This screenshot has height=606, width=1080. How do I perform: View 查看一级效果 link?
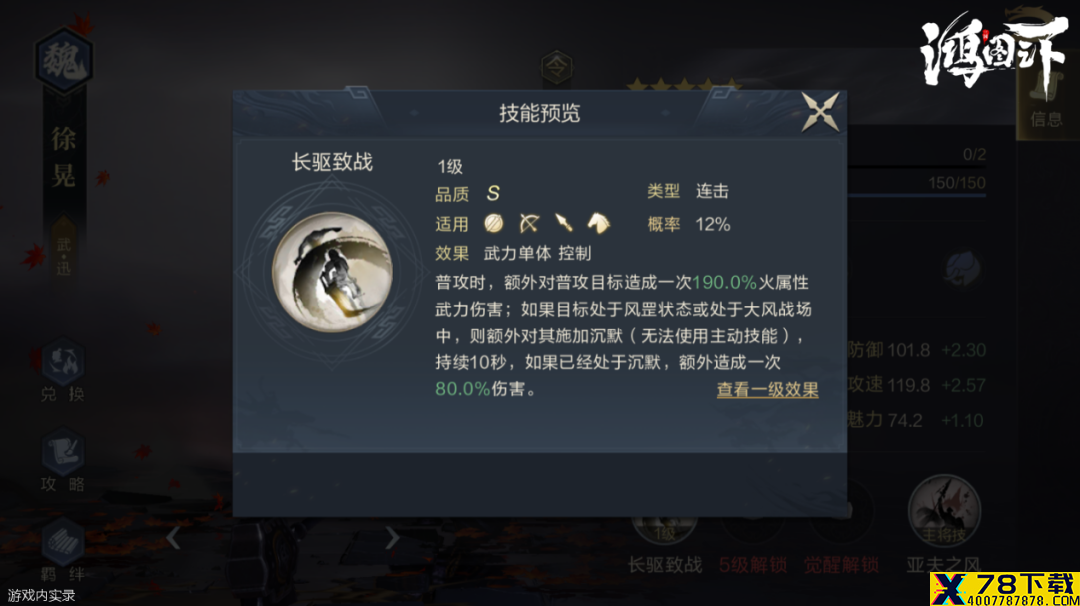pyautogui.click(x=767, y=390)
